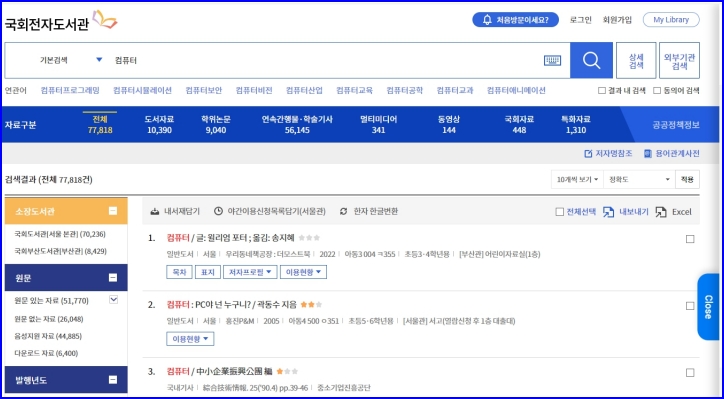The width and height of the screenshot is (724, 399).
Task: Collapse the 원문 filter panel
Action: (113, 278)
